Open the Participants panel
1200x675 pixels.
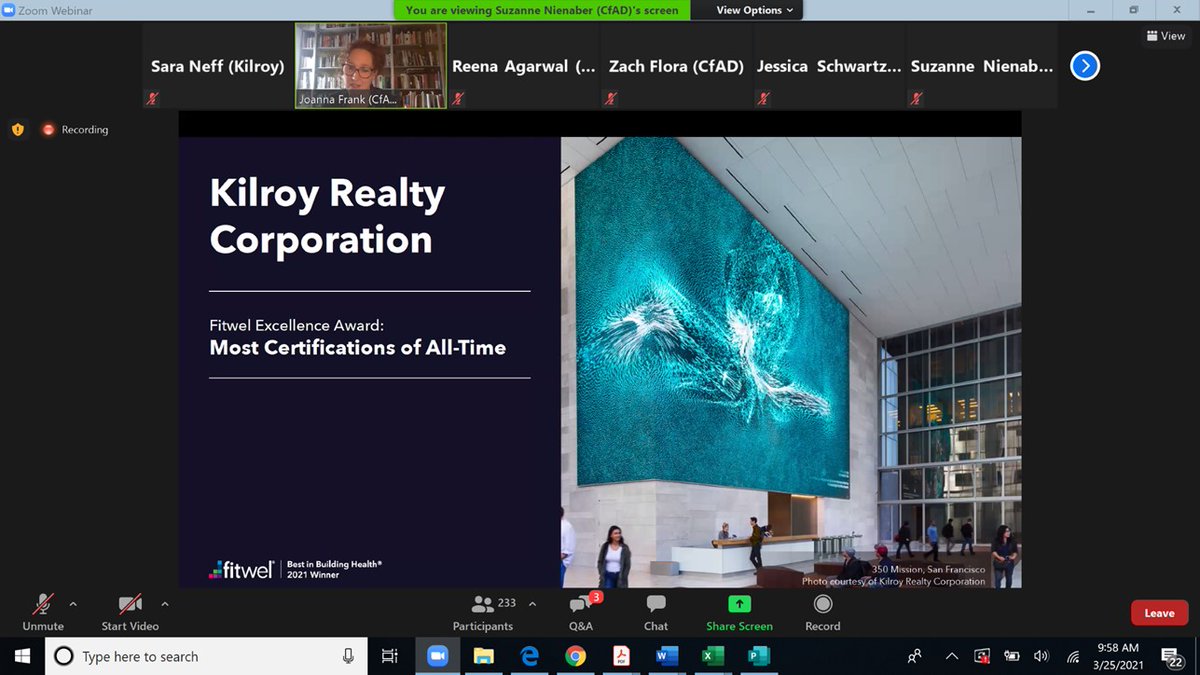[483, 611]
